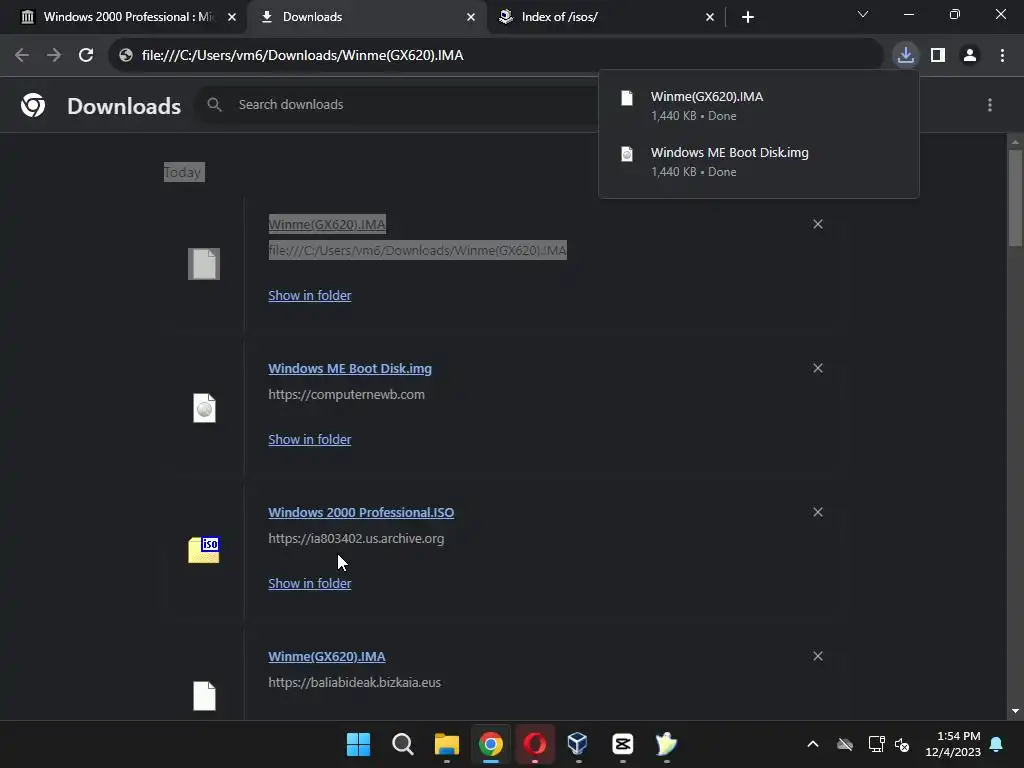Show Windows ME Boot Disk.img in folder
1024x768 pixels.
310,440
